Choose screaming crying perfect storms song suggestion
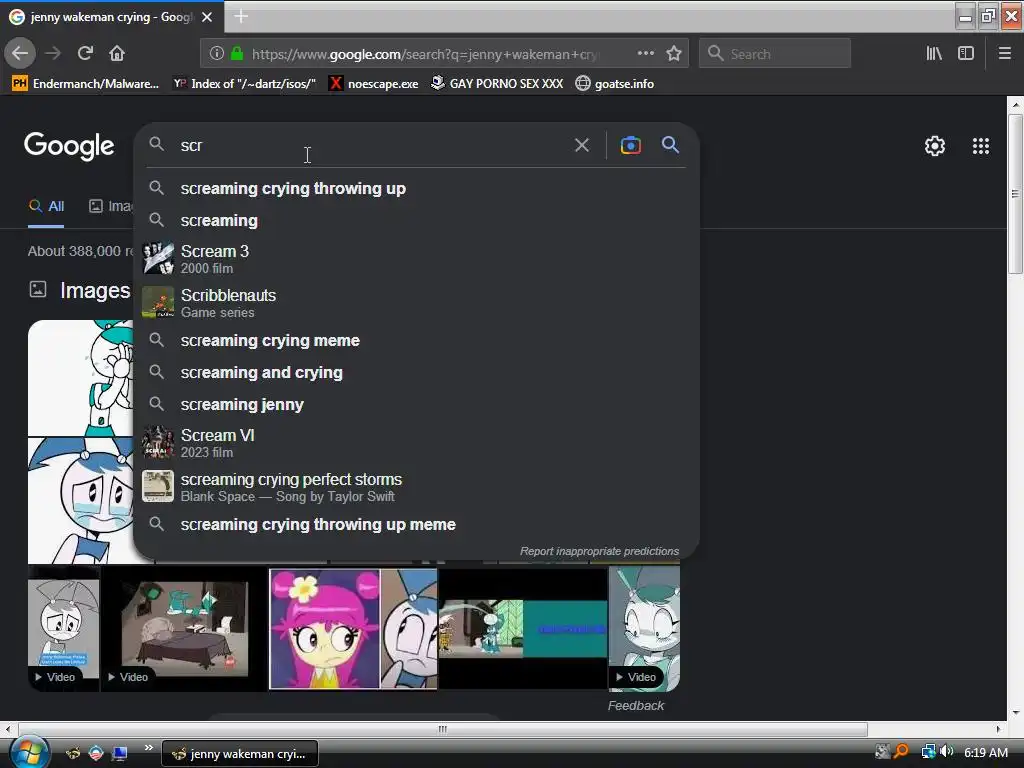 (x=416, y=487)
